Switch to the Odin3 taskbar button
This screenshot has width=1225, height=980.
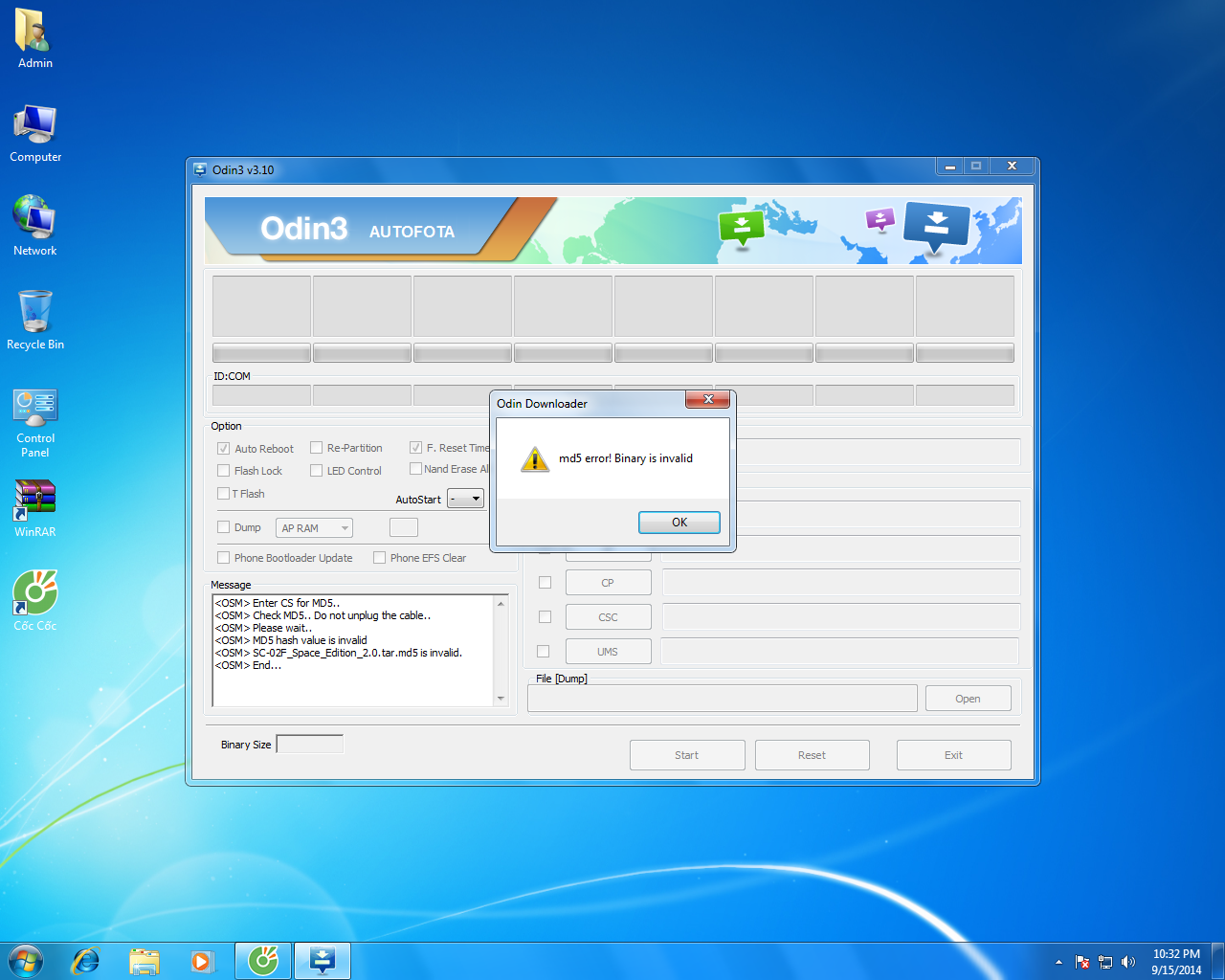pos(323,961)
